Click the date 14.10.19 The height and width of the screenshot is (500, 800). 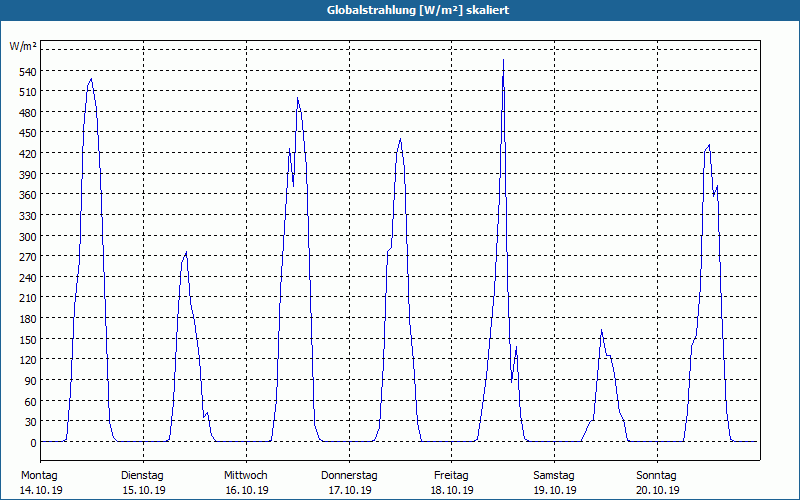click(x=41, y=490)
